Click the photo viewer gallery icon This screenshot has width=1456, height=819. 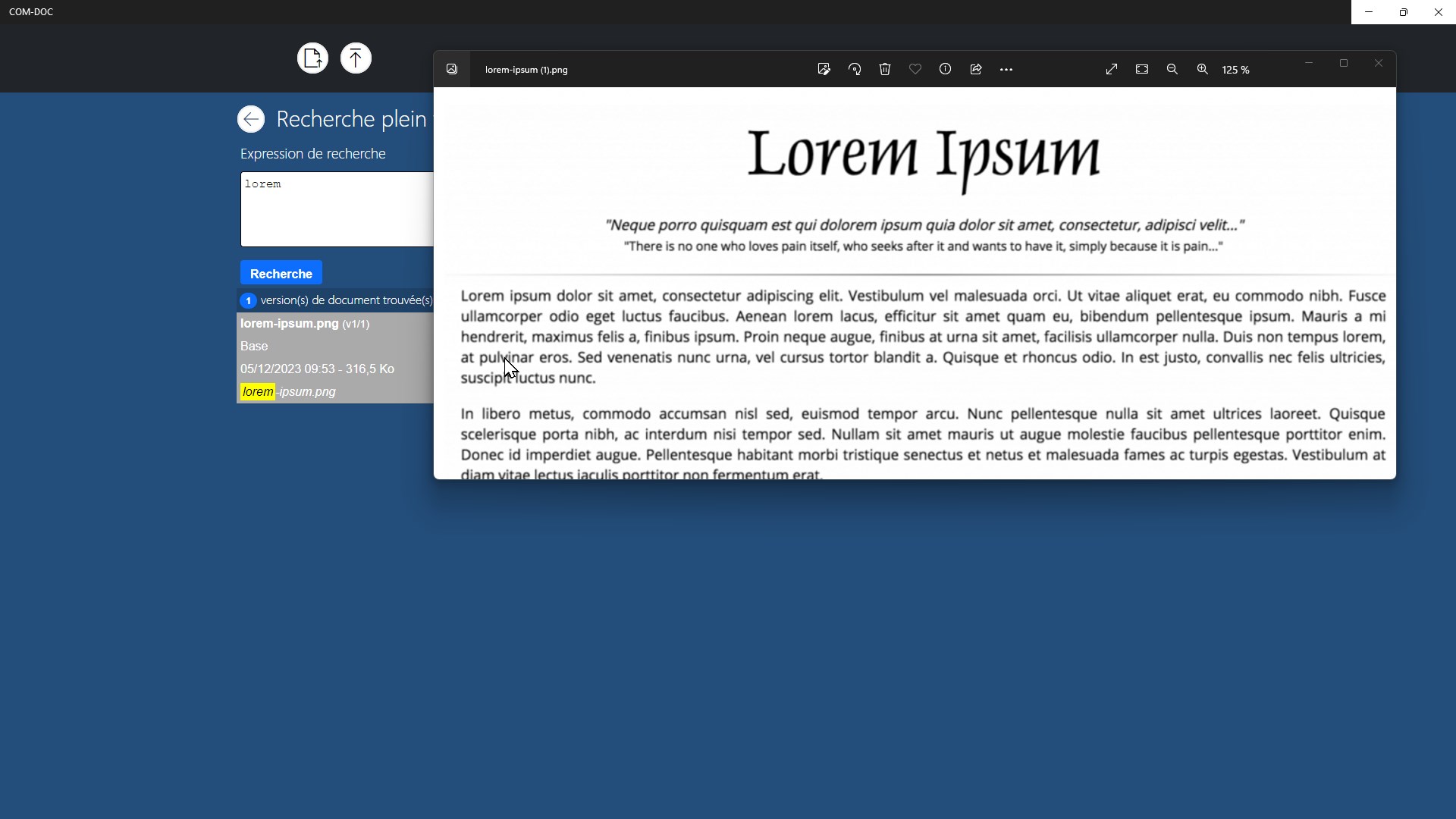click(x=452, y=69)
